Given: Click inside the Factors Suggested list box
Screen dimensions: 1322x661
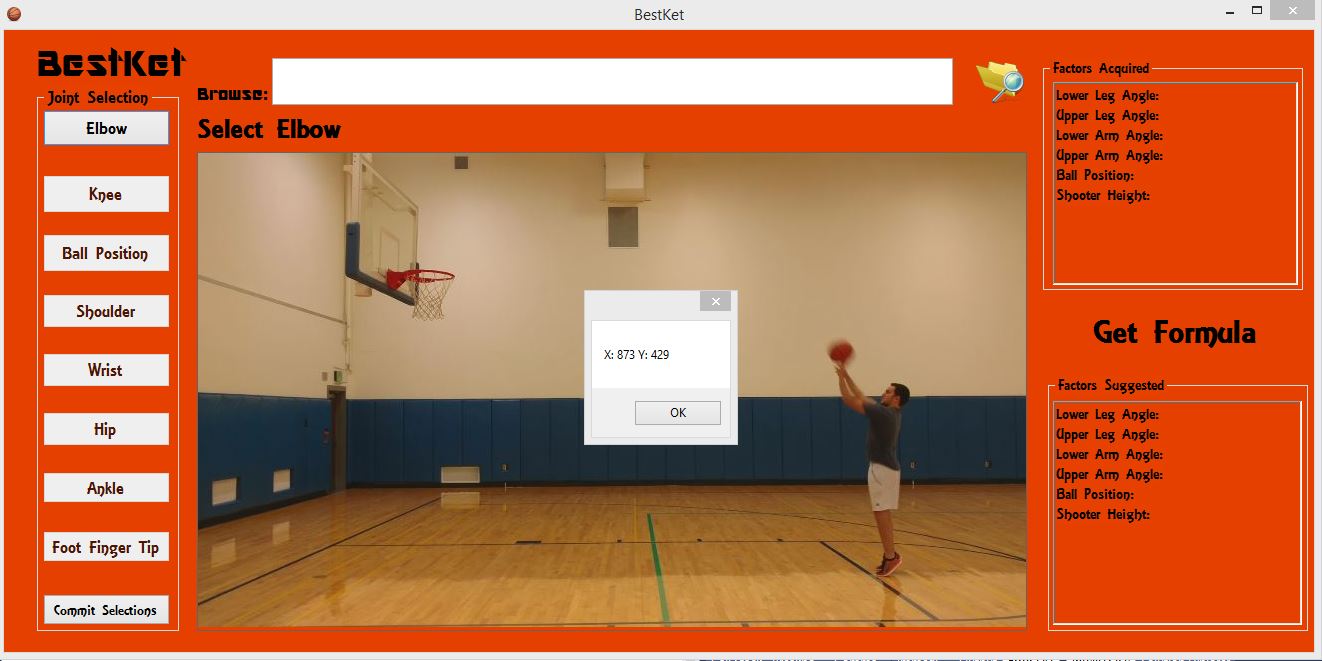Looking at the screenshot, I should click(1176, 513).
